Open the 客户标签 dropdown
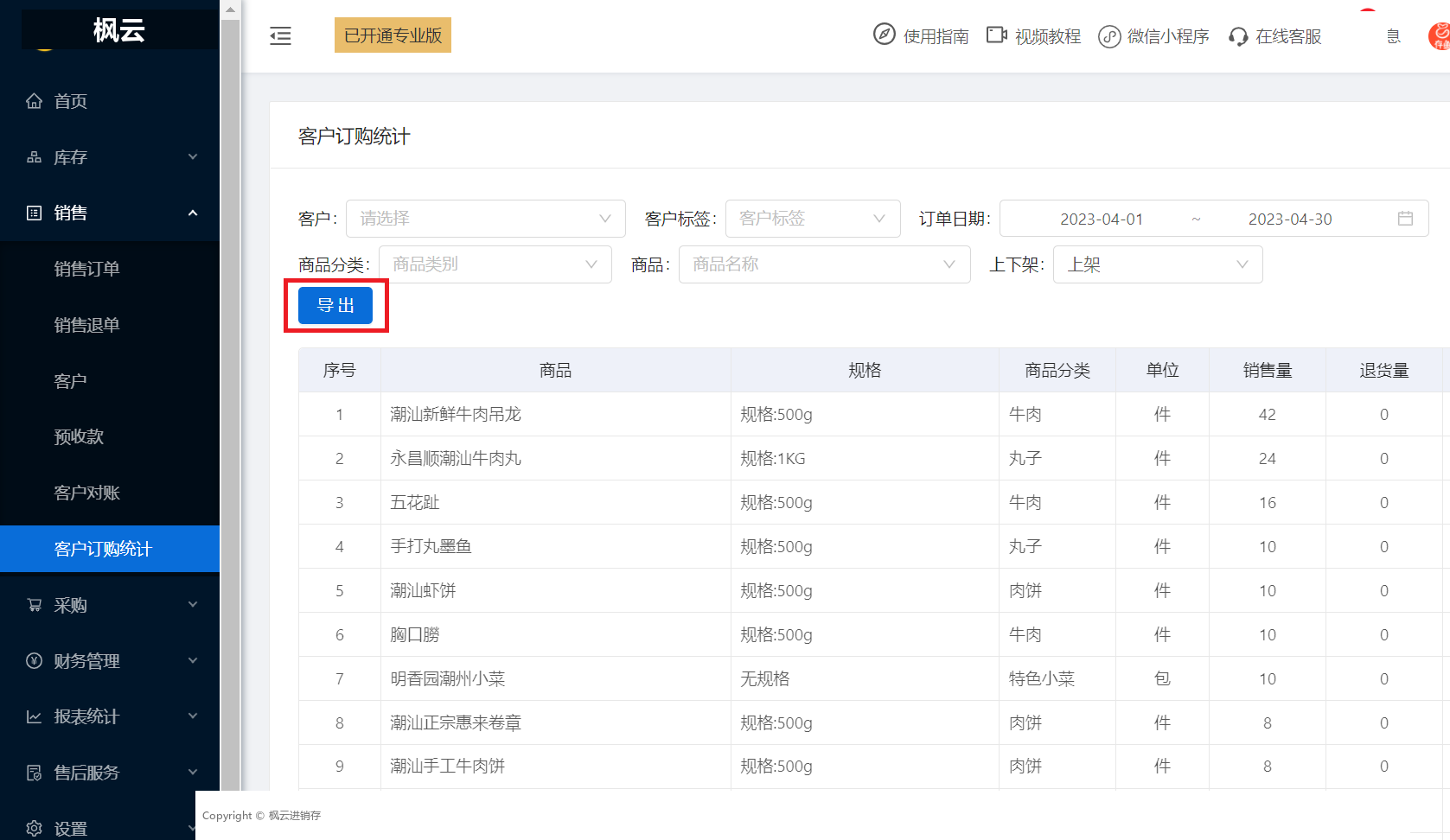 813,219
